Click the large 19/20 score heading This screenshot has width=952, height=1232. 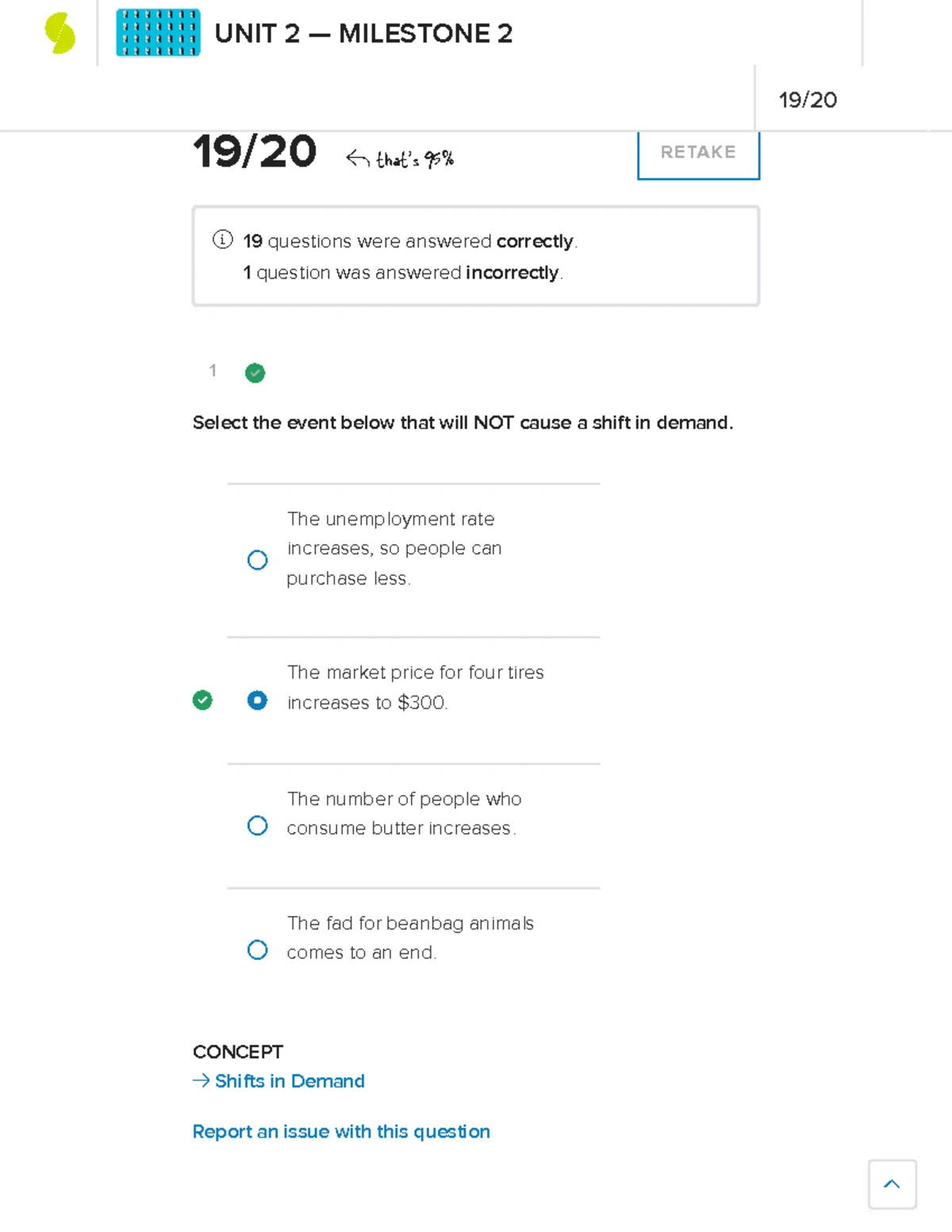coord(255,152)
